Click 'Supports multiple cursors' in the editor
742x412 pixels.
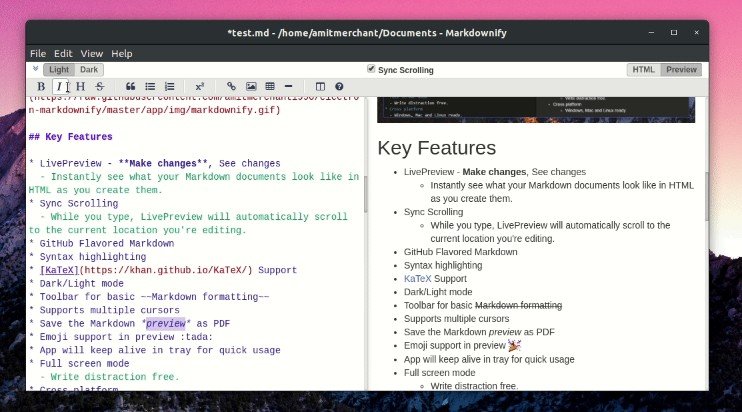click(109, 310)
